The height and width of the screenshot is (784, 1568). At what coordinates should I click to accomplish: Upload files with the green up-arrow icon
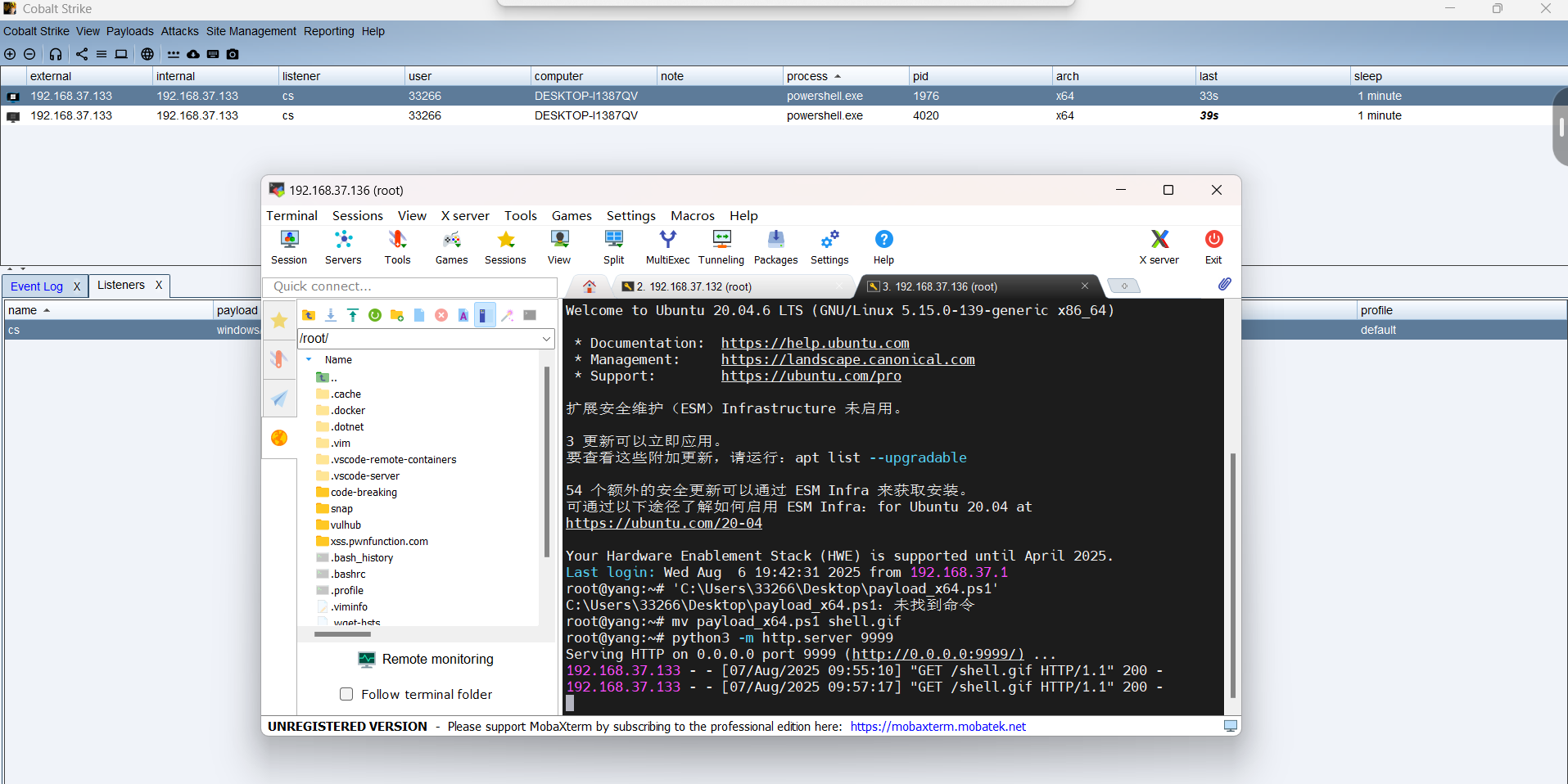pyautogui.click(x=353, y=315)
